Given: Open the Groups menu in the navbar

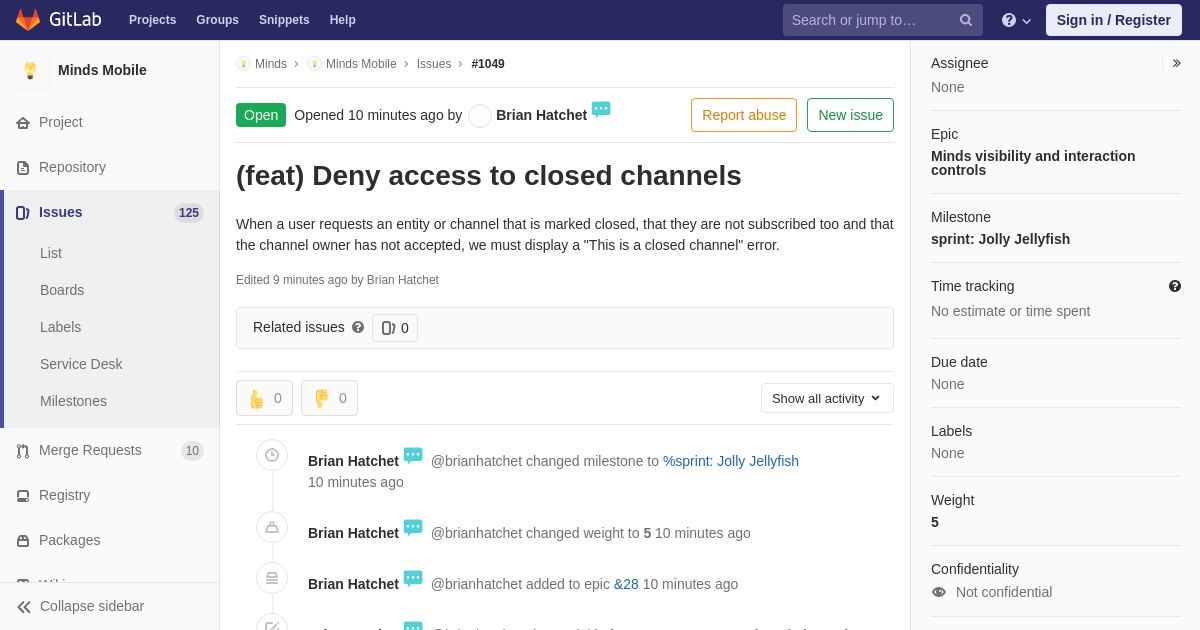Looking at the screenshot, I should [x=217, y=20].
